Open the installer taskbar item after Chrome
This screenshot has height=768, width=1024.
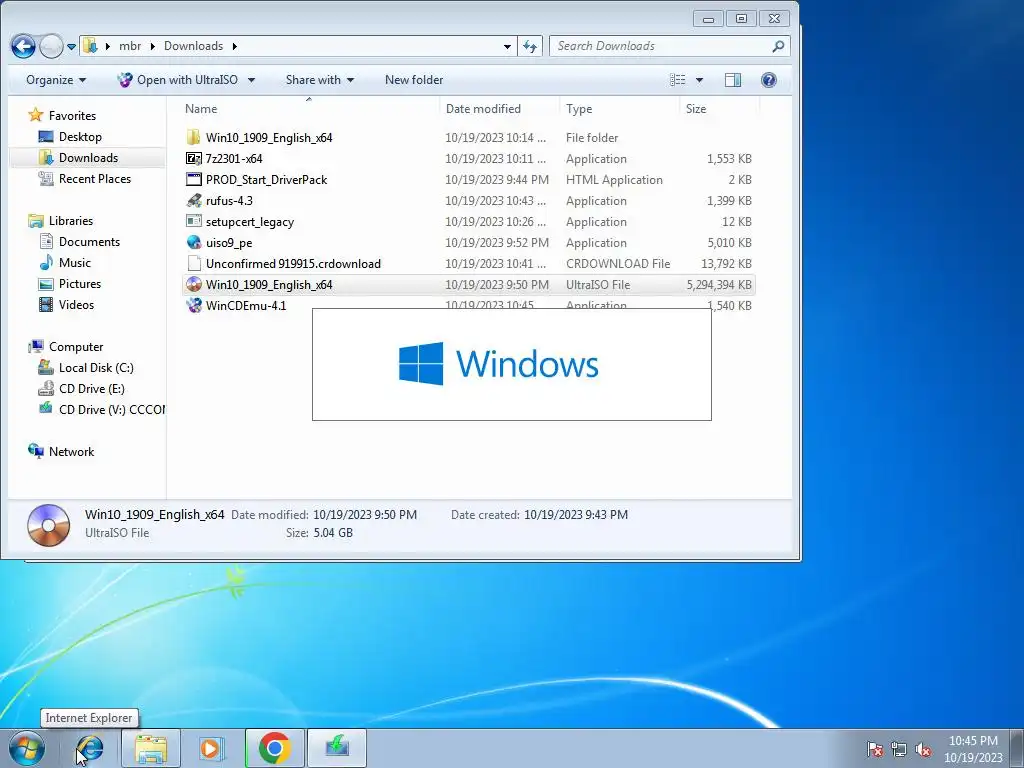pos(337,748)
